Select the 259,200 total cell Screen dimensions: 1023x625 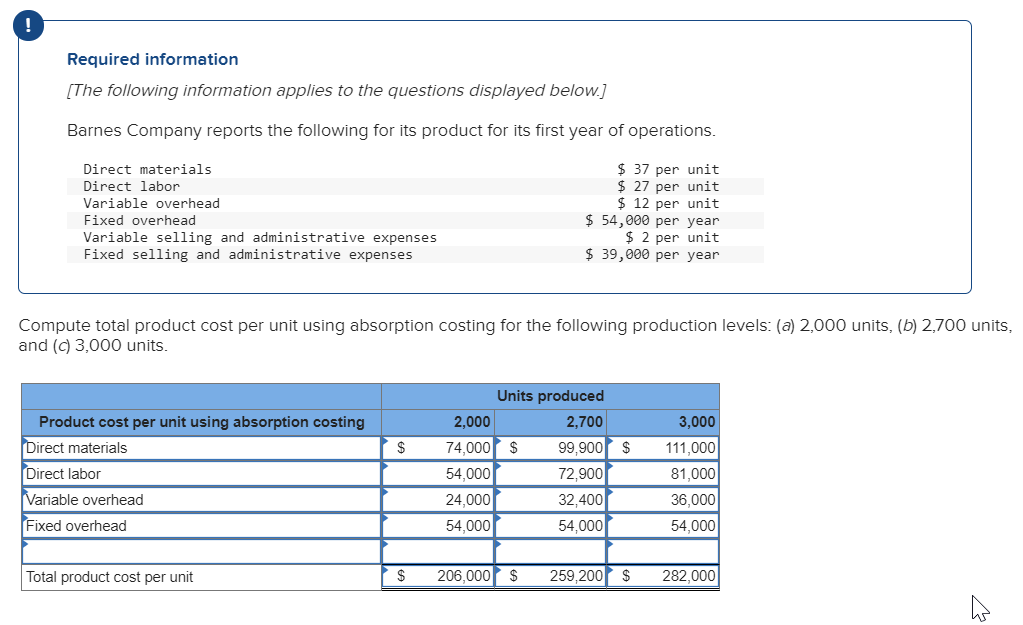pyautogui.click(x=550, y=576)
